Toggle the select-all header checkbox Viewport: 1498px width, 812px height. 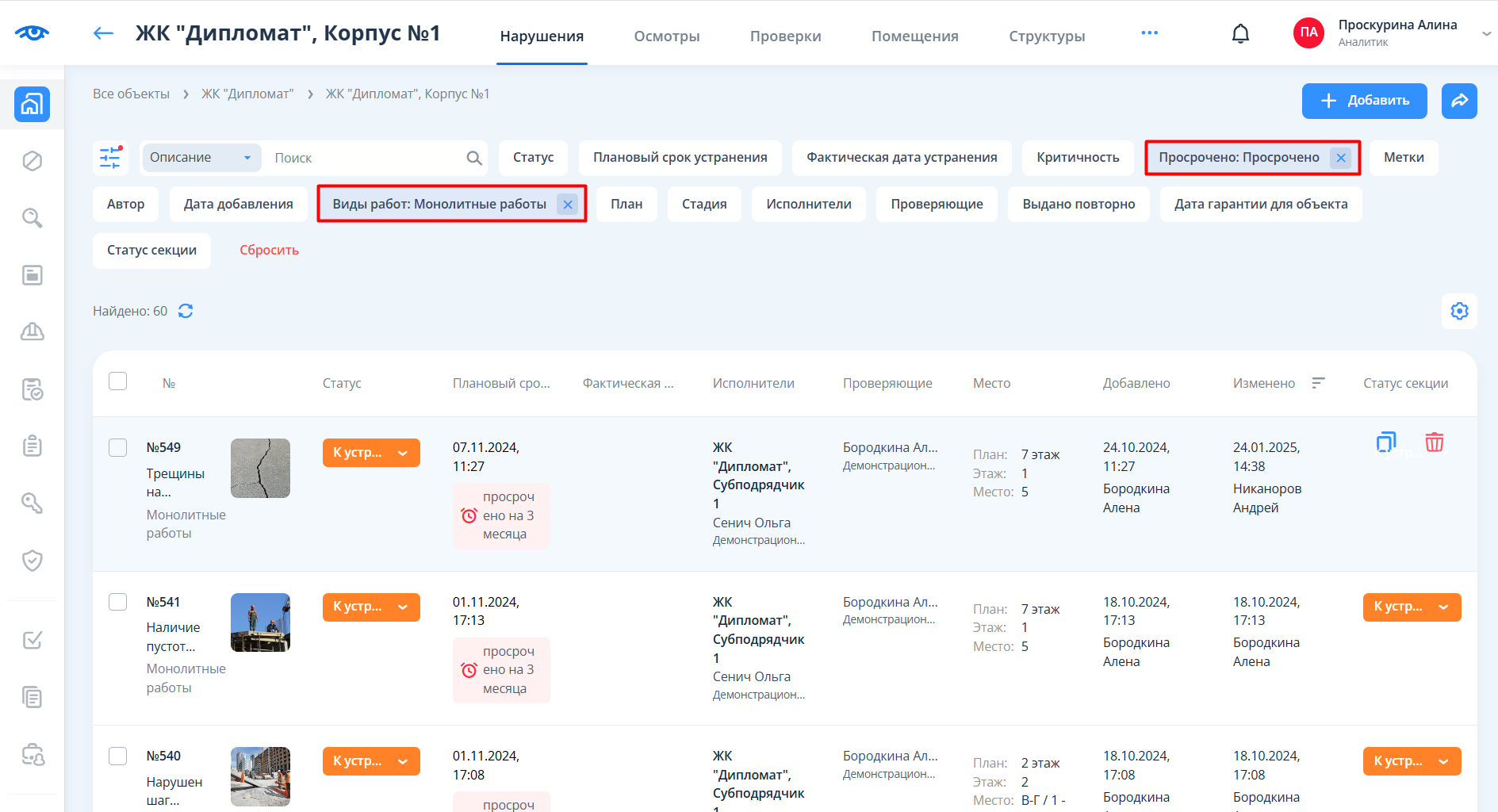click(x=118, y=381)
